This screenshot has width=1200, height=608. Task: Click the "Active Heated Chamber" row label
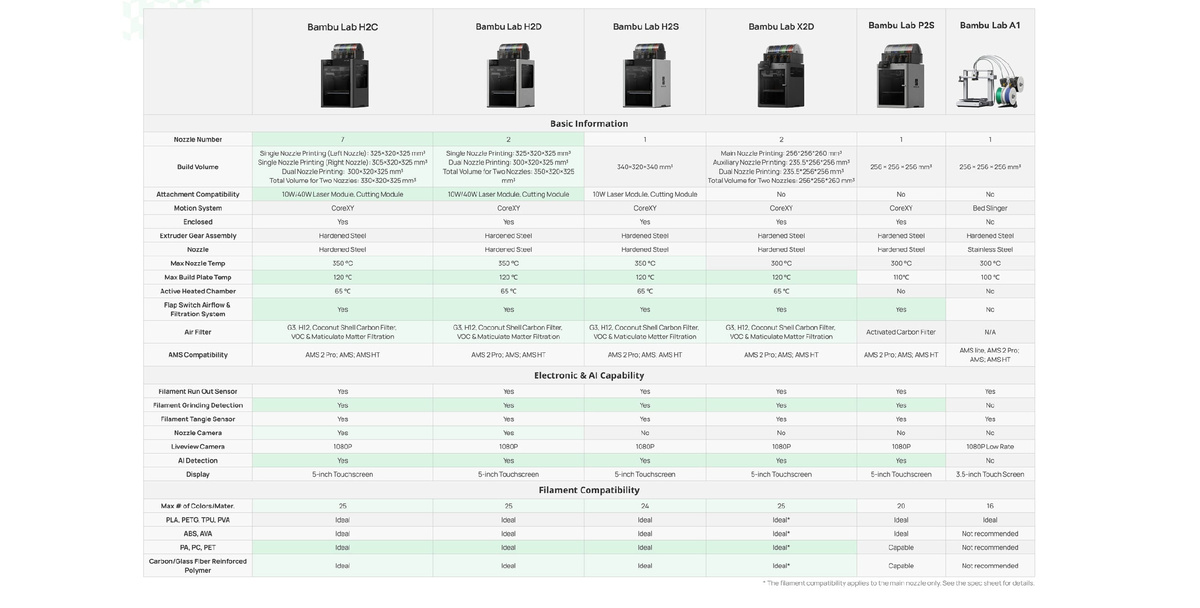[198, 291]
